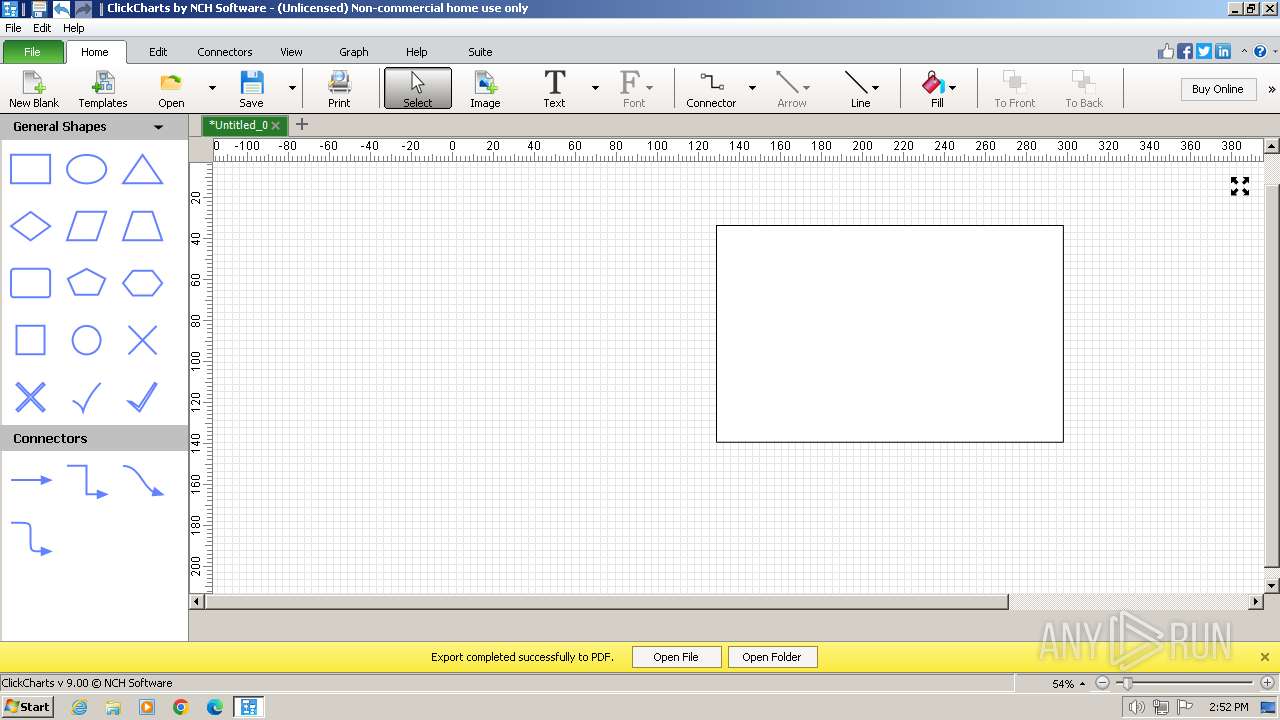The height and width of the screenshot is (720, 1280).
Task: Pick the trapezoid shape
Action: [x=142, y=226]
